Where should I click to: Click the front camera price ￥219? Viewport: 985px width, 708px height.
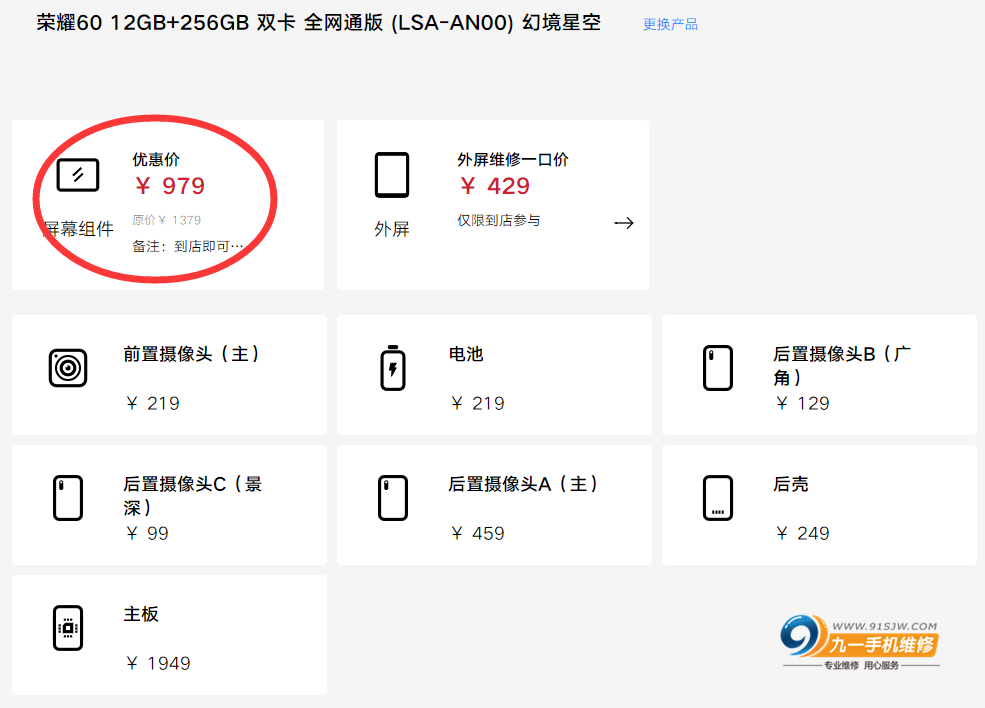(153, 403)
